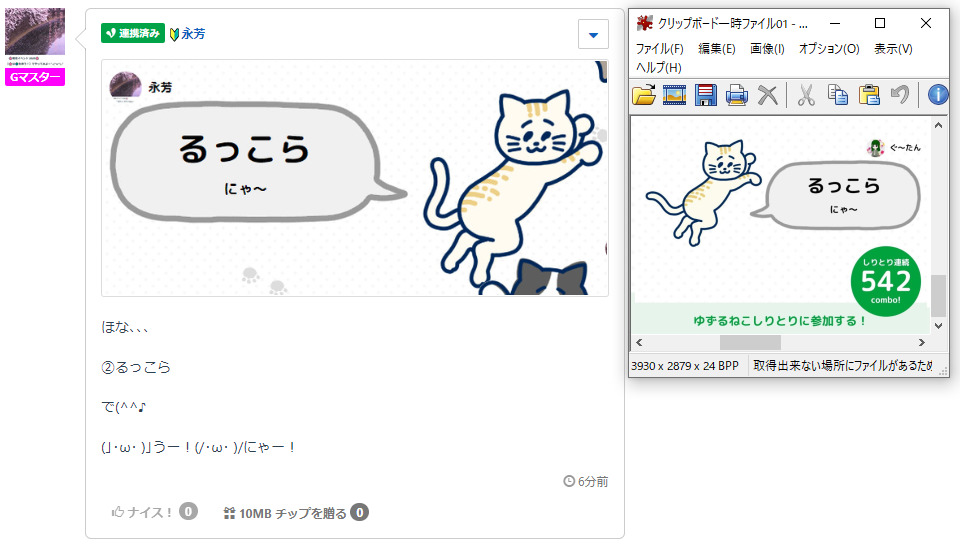
Task: Save image with the floppy disk icon
Action: tap(705, 95)
